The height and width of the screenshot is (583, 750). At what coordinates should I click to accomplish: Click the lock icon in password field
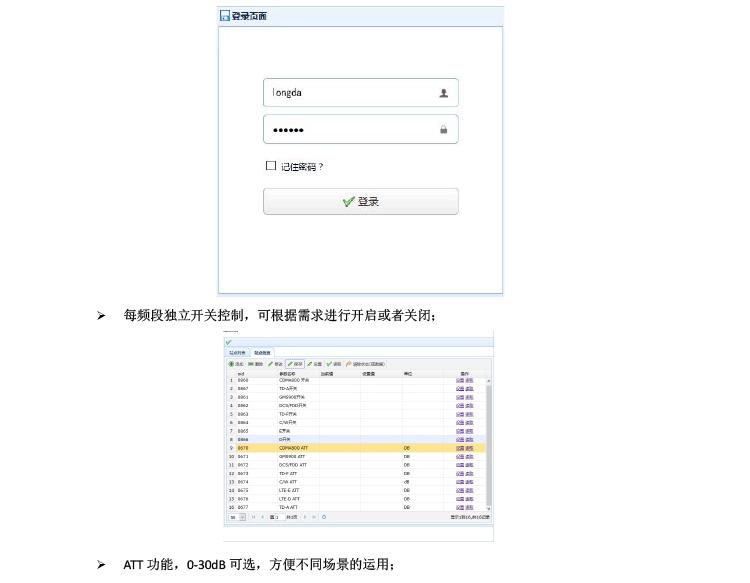[x=444, y=130]
